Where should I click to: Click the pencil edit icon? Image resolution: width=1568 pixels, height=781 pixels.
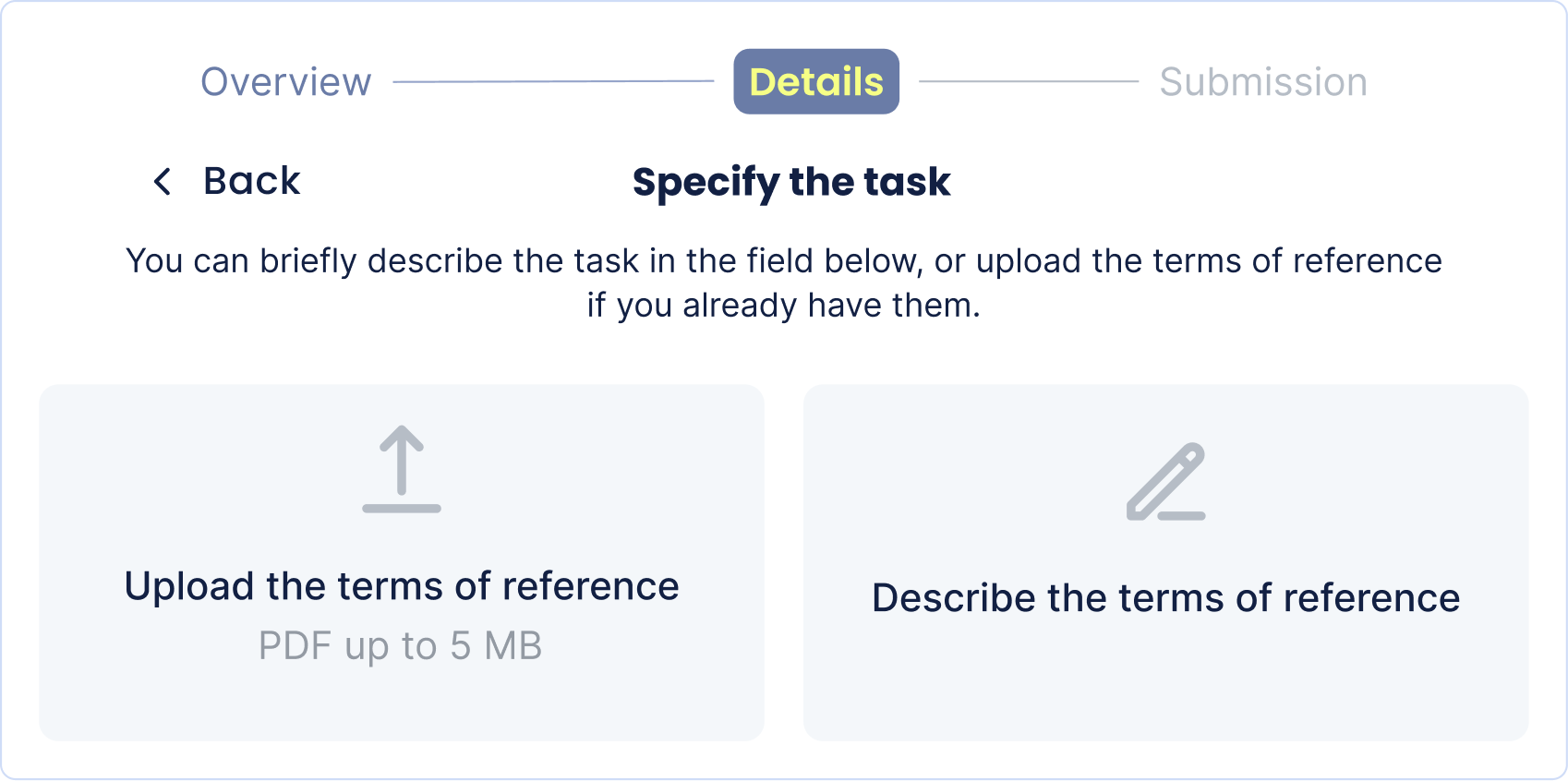(1165, 478)
